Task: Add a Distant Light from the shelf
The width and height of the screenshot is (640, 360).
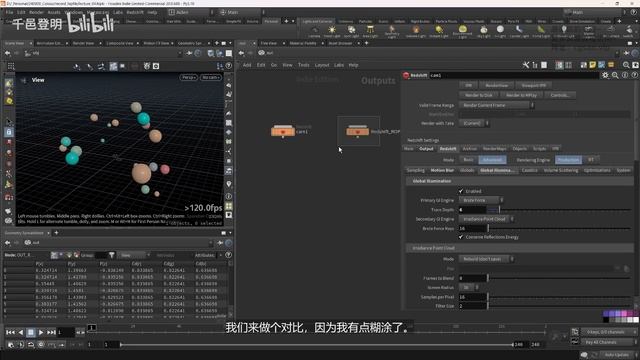Action: click(x=439, y=32)
